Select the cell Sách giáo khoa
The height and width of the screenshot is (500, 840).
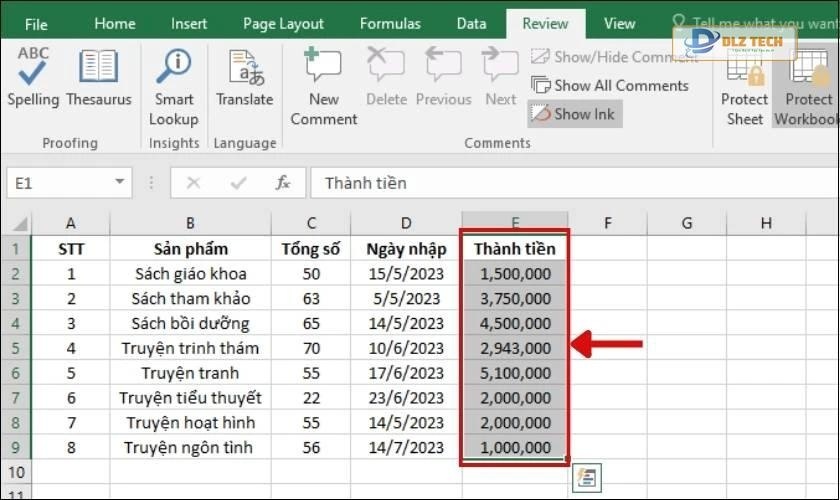click(x=190, y=274)
